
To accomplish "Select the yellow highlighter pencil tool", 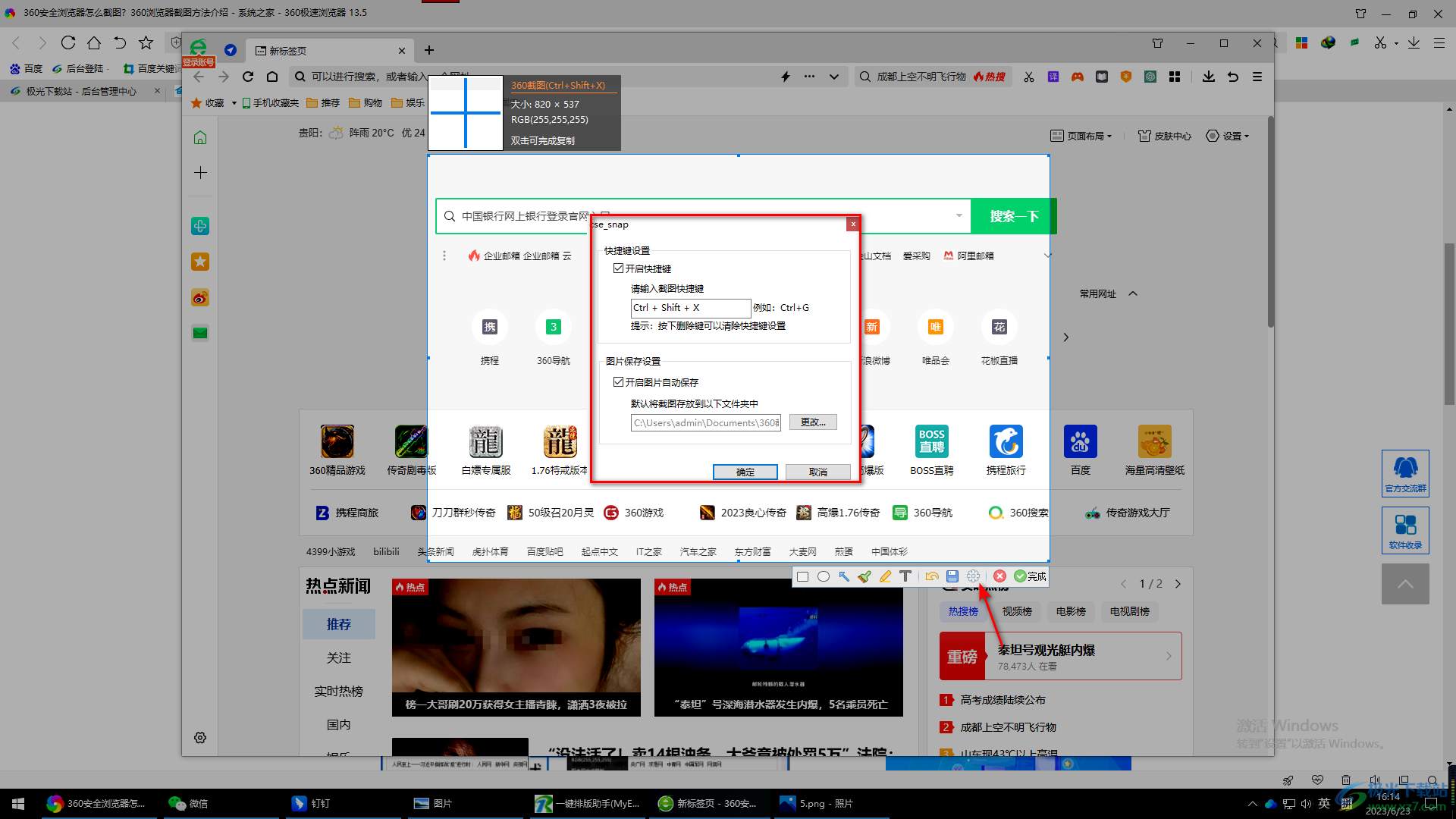I will [885, 576].
